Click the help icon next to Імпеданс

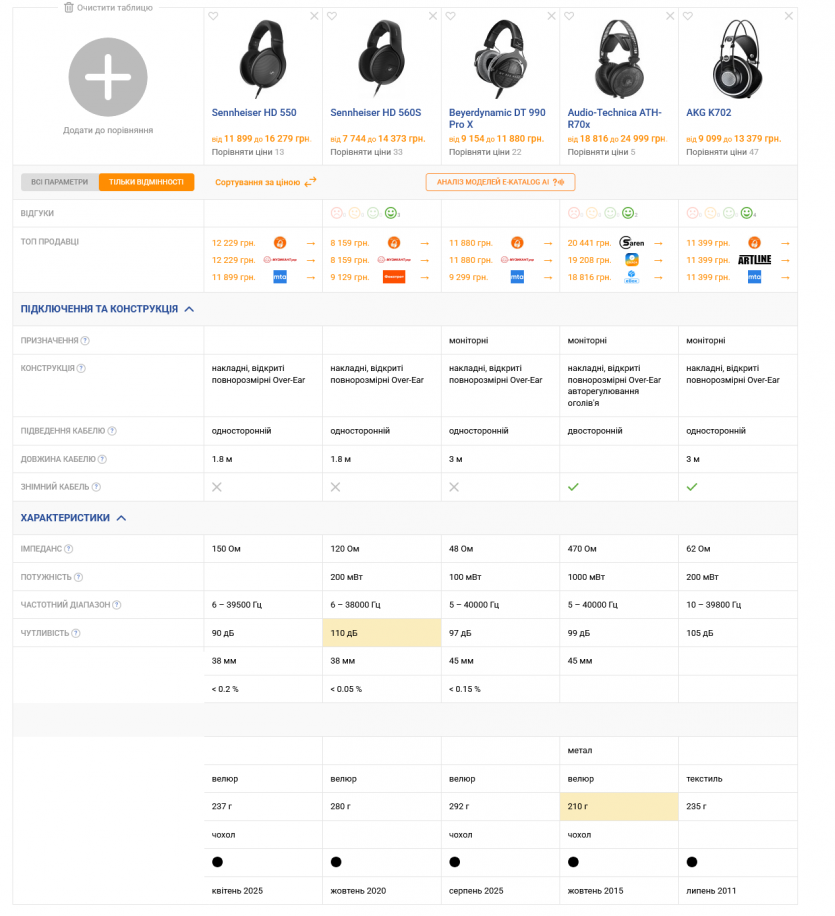click(x=69, y=549)
